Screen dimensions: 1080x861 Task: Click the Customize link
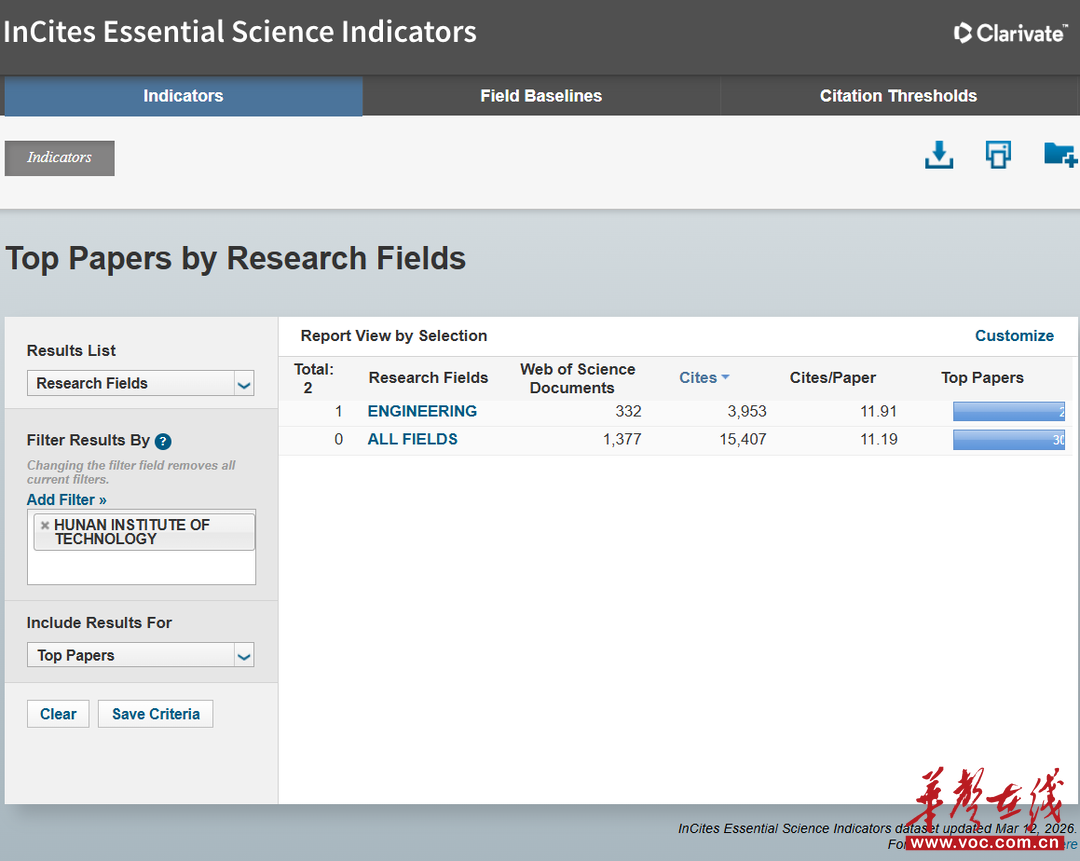coord(1014,336)
